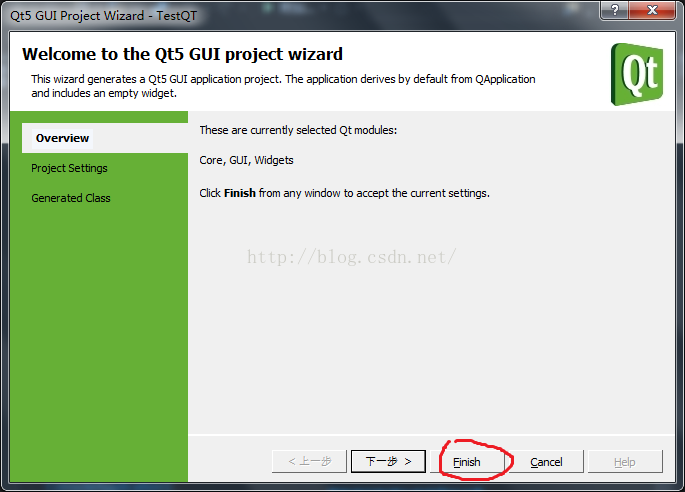Click the disabled Help button
685x492 pixels.
[x=625, y=462]
